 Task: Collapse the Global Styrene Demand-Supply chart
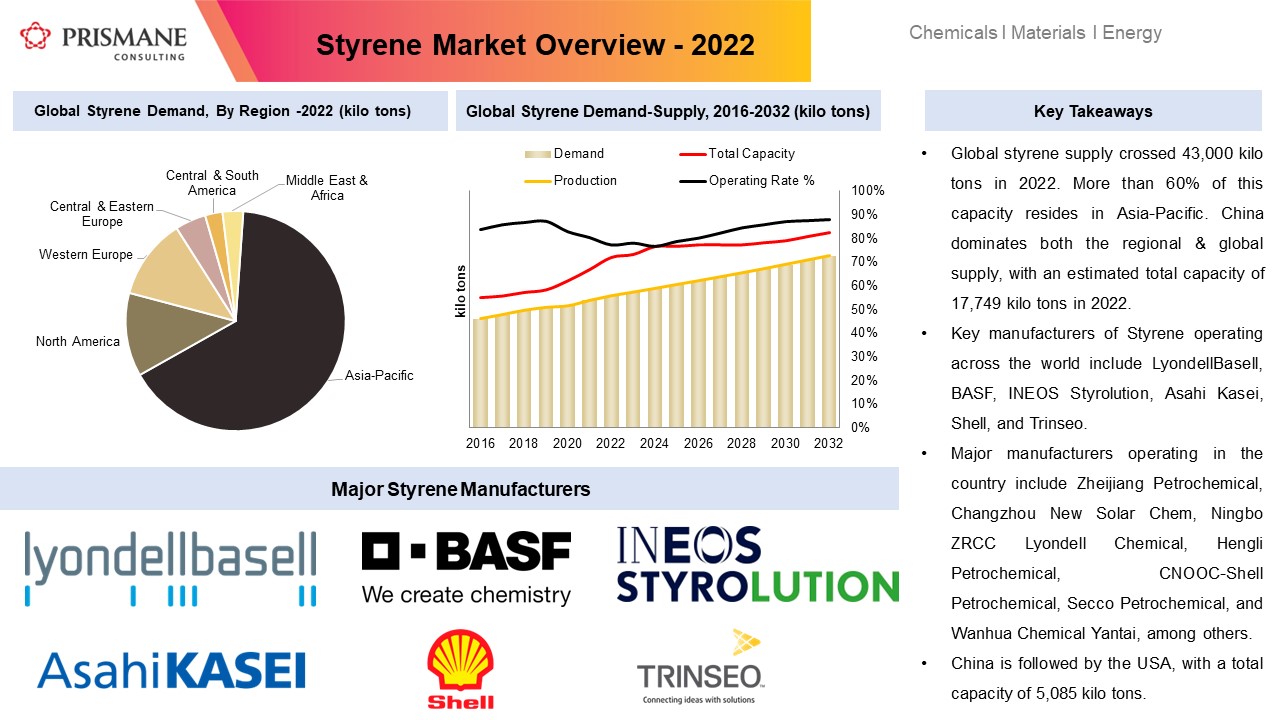click(x=668, y=111)
